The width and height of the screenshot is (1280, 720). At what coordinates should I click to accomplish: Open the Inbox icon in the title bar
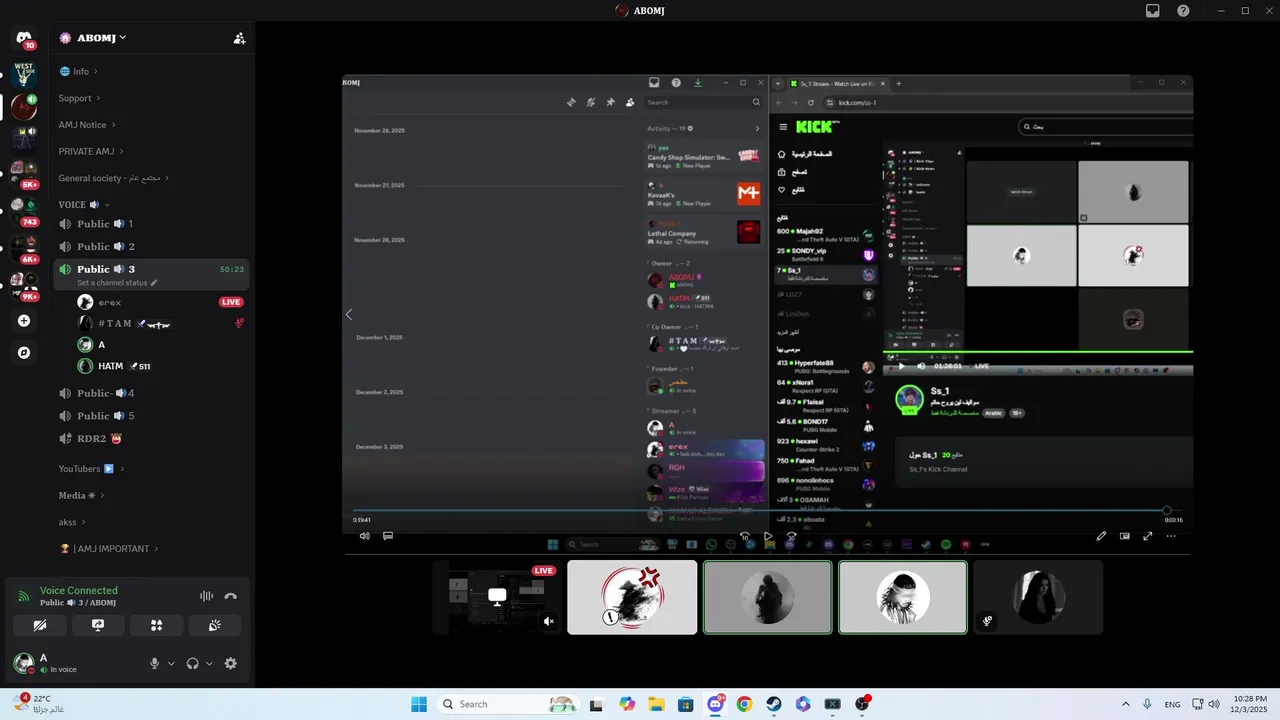(1153, 10)
